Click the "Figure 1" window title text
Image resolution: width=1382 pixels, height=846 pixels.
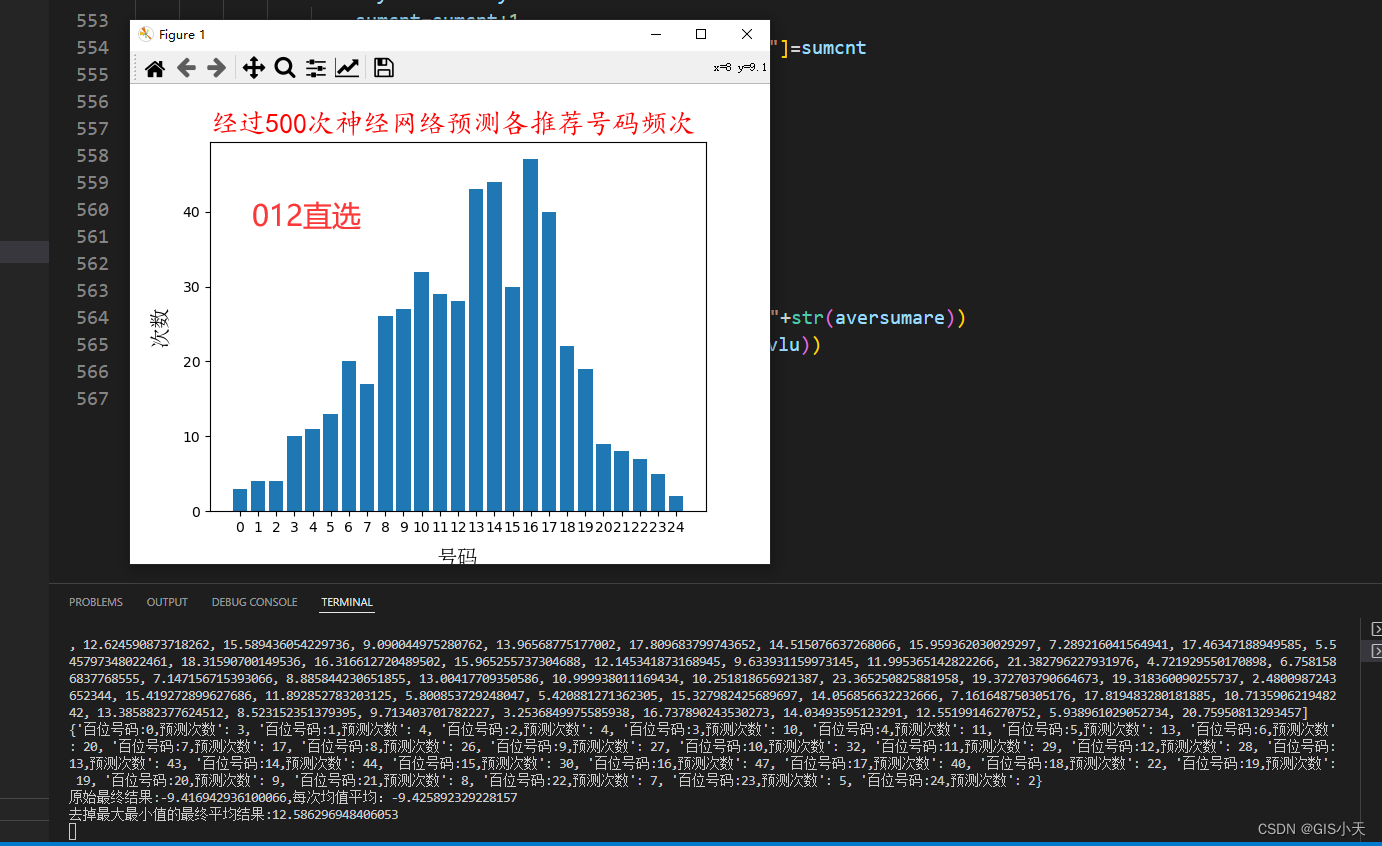point(182,34)
